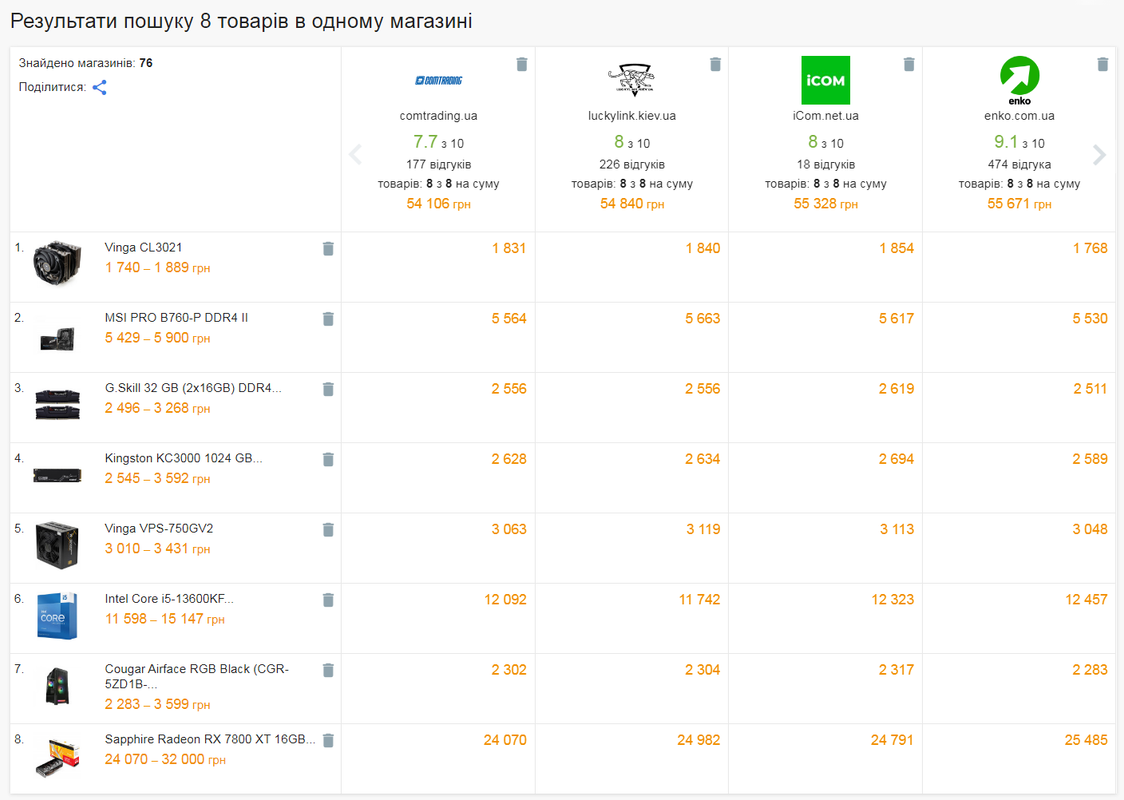Select price 11 742 for Intel Core i5

coord(700,599)
